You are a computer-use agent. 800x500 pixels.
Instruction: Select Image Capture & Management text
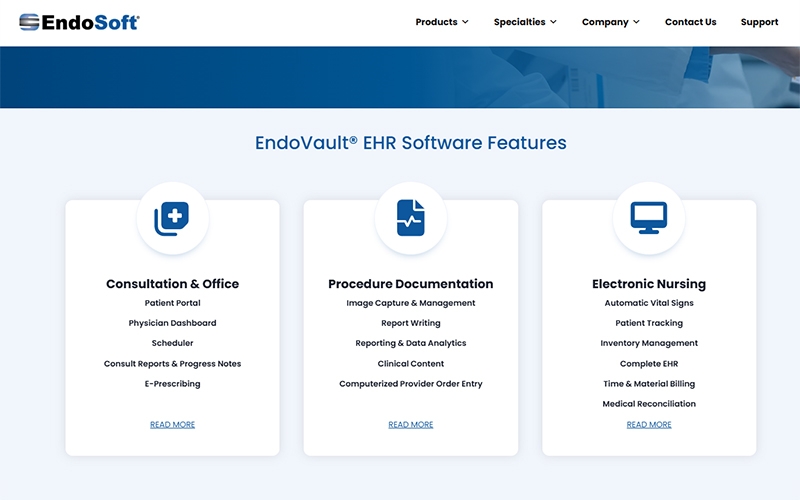click(411, 303)
